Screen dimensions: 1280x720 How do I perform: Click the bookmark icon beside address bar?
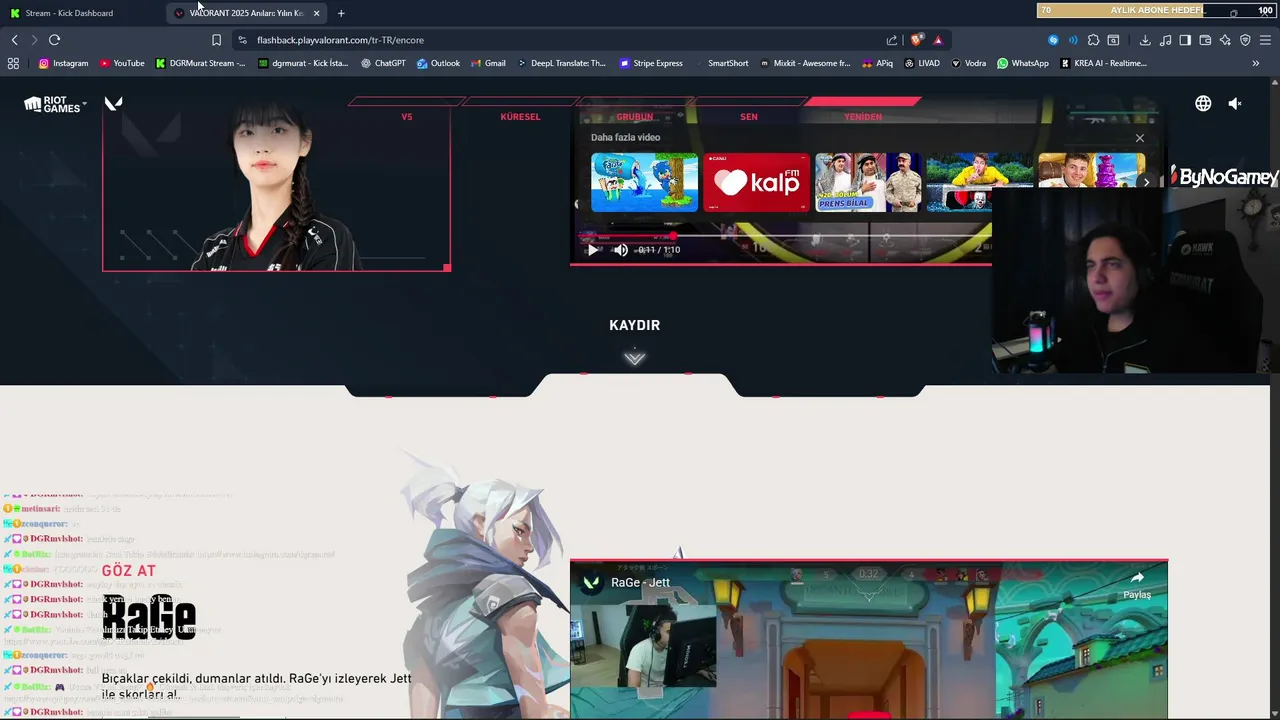(x=216, y=40)
